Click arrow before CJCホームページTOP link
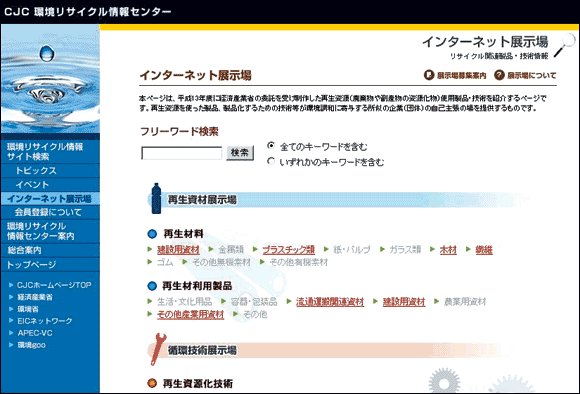The image size is (580, 394). point(11,285)
